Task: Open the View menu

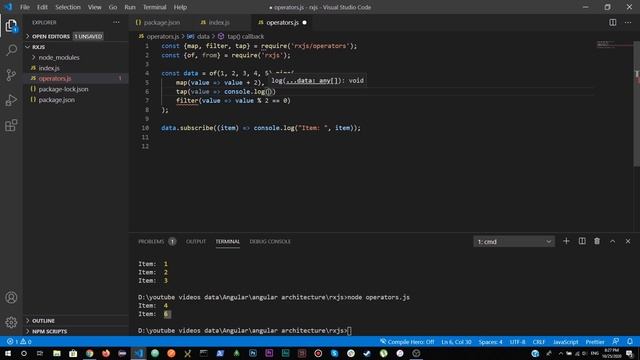Action: pyautogui.click(x=94, y=7)
